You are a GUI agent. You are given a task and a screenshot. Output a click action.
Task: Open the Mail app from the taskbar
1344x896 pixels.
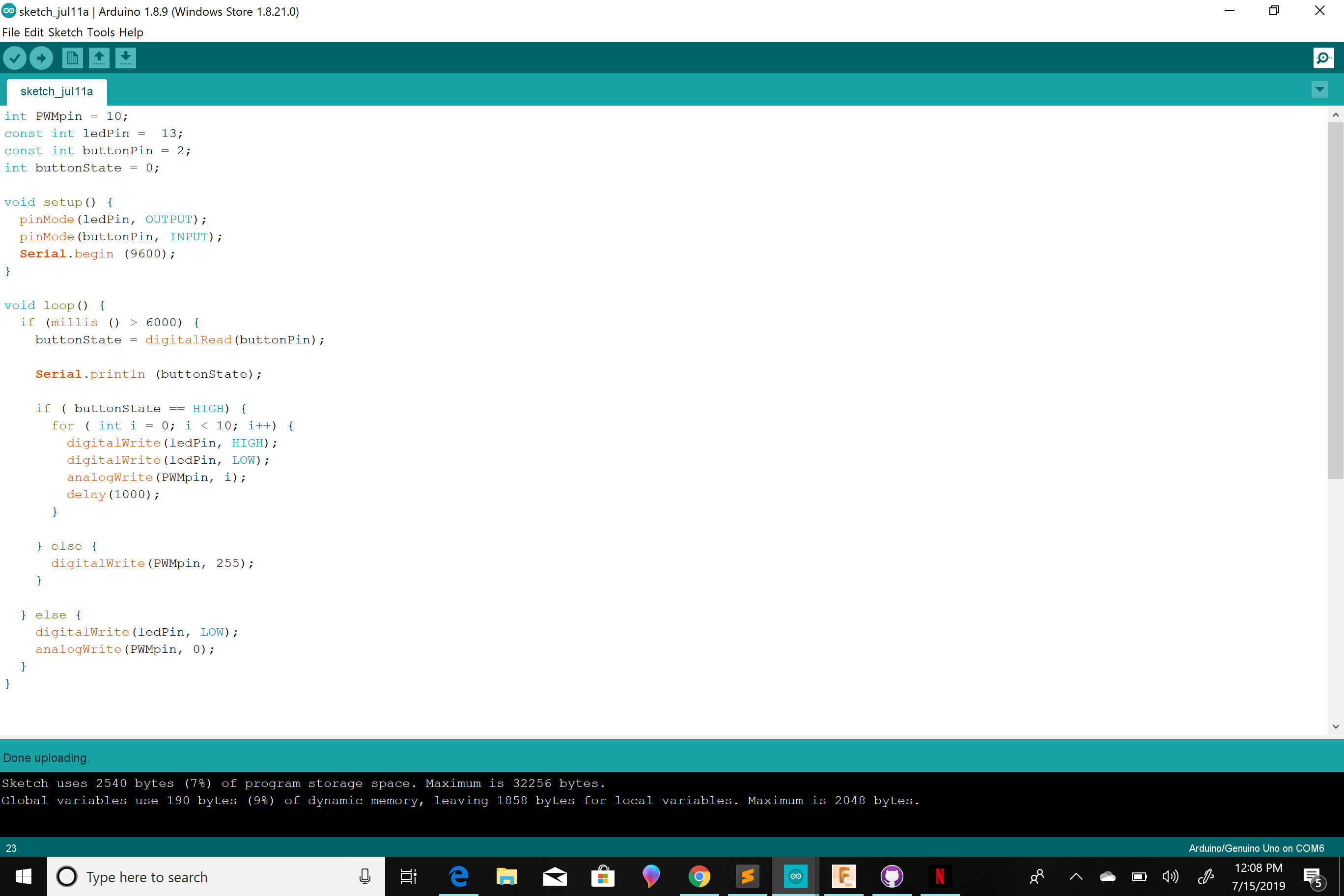click(554, 876)
